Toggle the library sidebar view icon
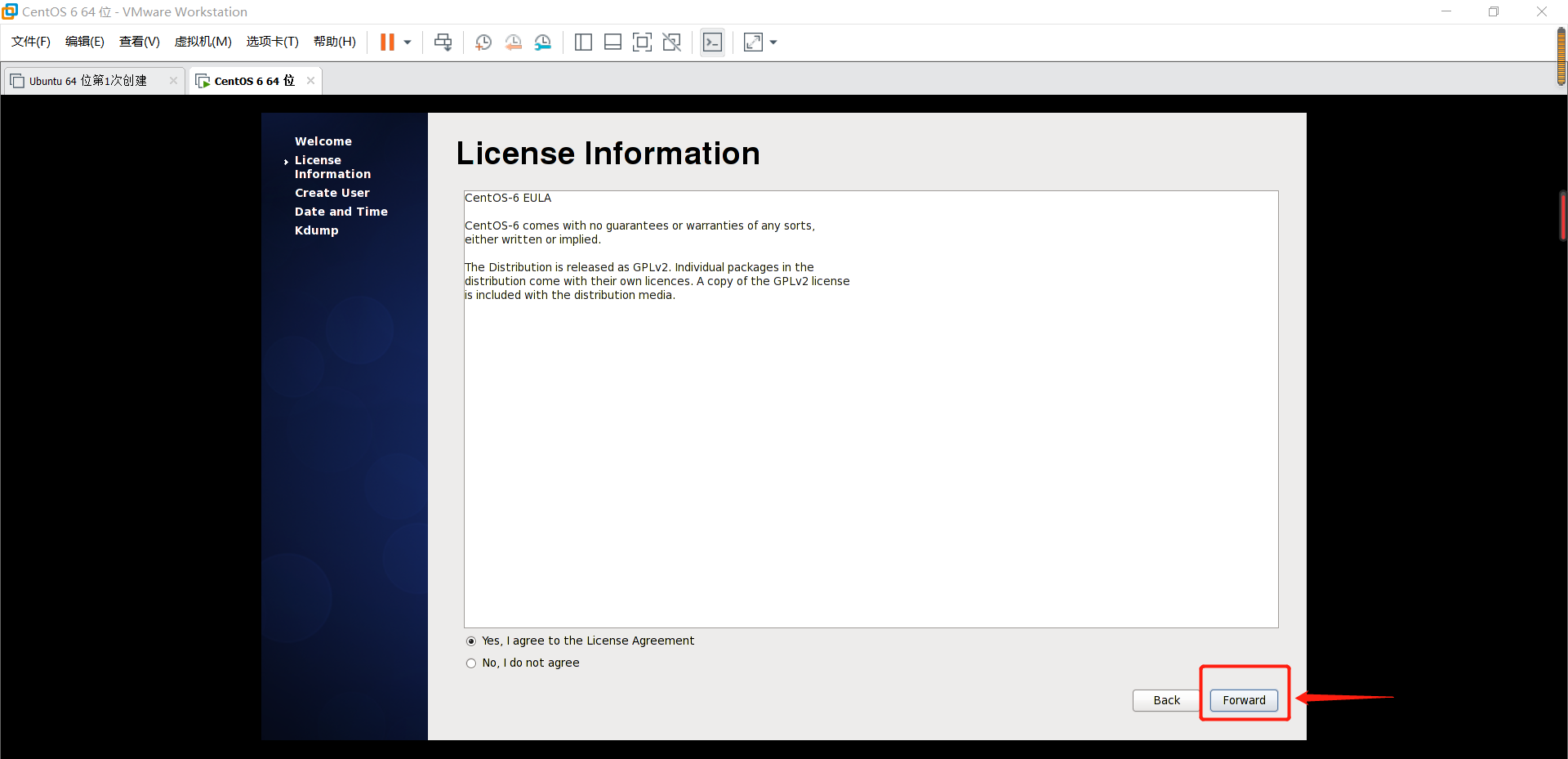The width and height of the screenshot is (1568, 759). [x=583, y=42]
